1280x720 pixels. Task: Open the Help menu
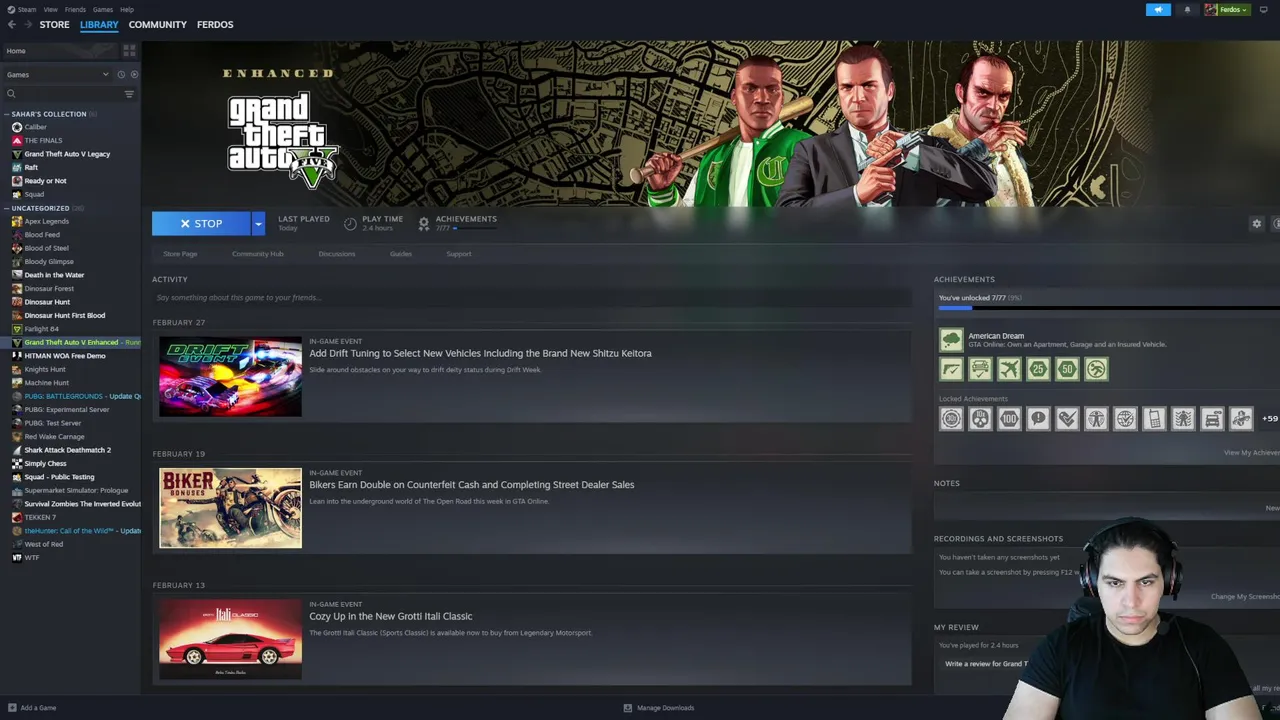click(x=127, y=9)
